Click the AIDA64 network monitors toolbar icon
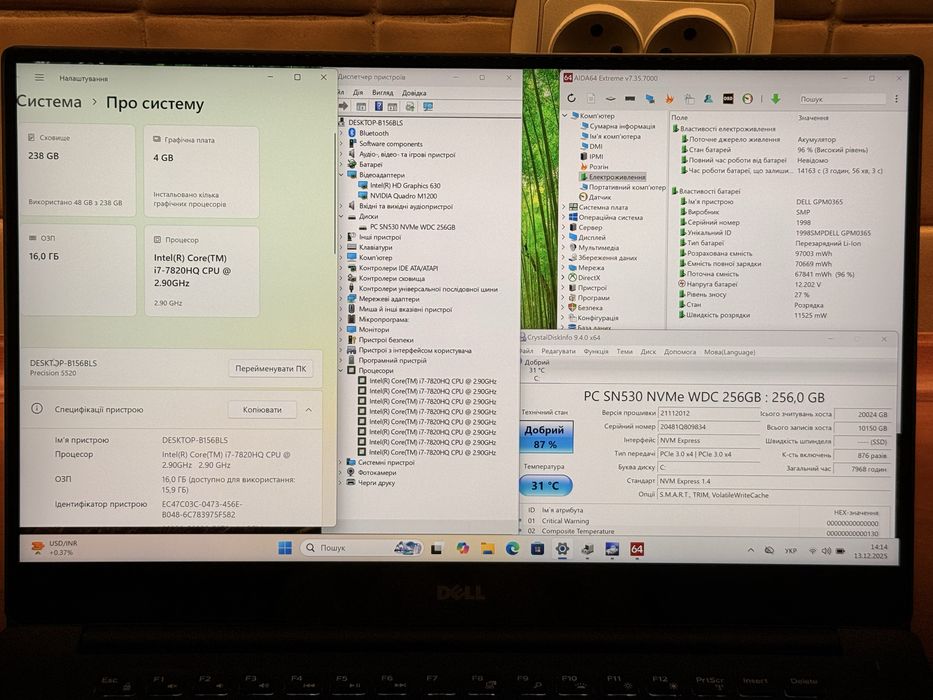933x700 pixels. tap(650, 99)
